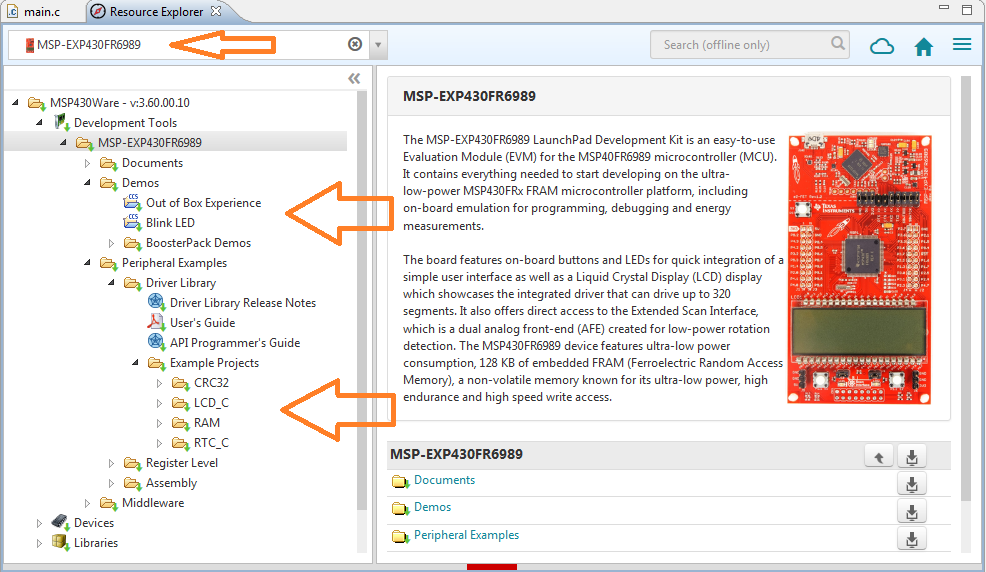The width and height of the screenshot is (986, 572).
Task: Select the LCD_C example label
Action: [211, 403]
